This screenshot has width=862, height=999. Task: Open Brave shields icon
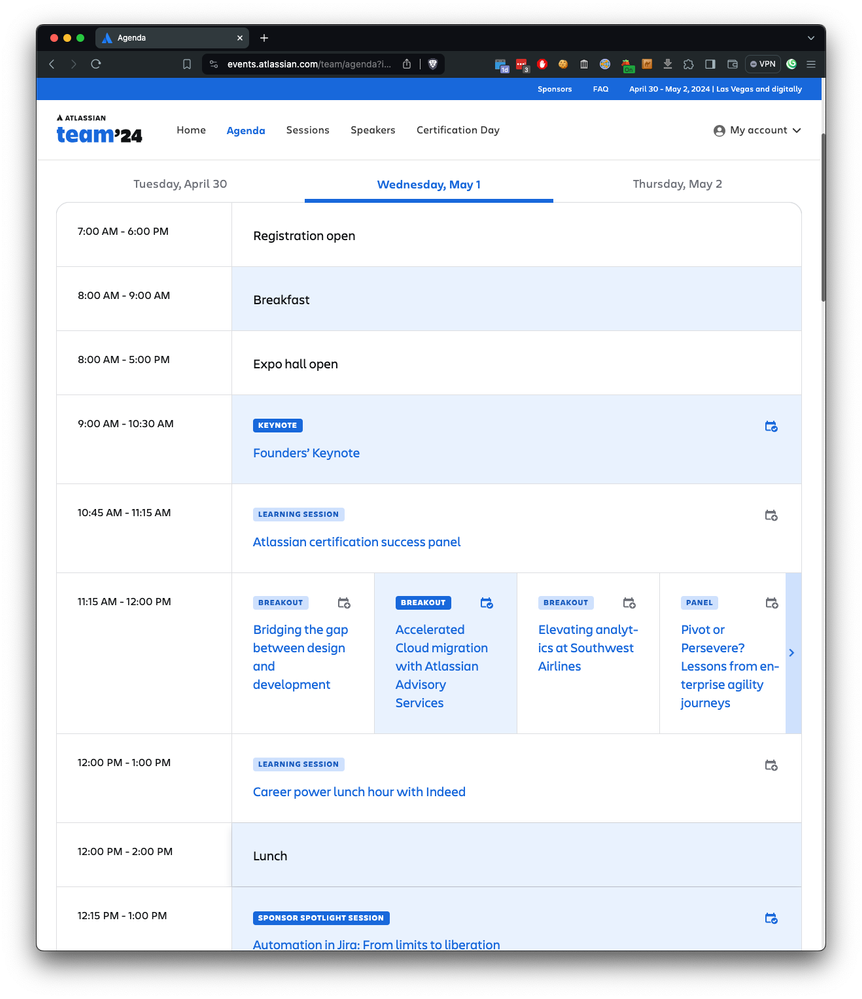(x=433, y=64)
